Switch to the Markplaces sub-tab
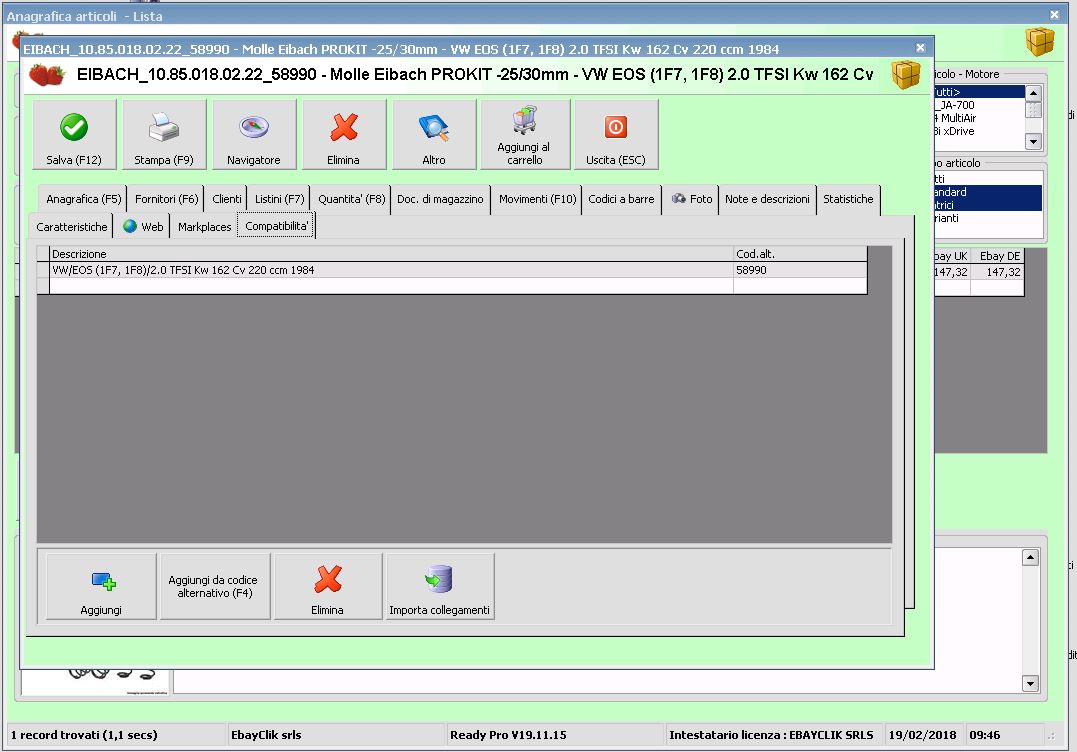The width and height of the screenshot is (1077, 752). click(x=204, y=227)
